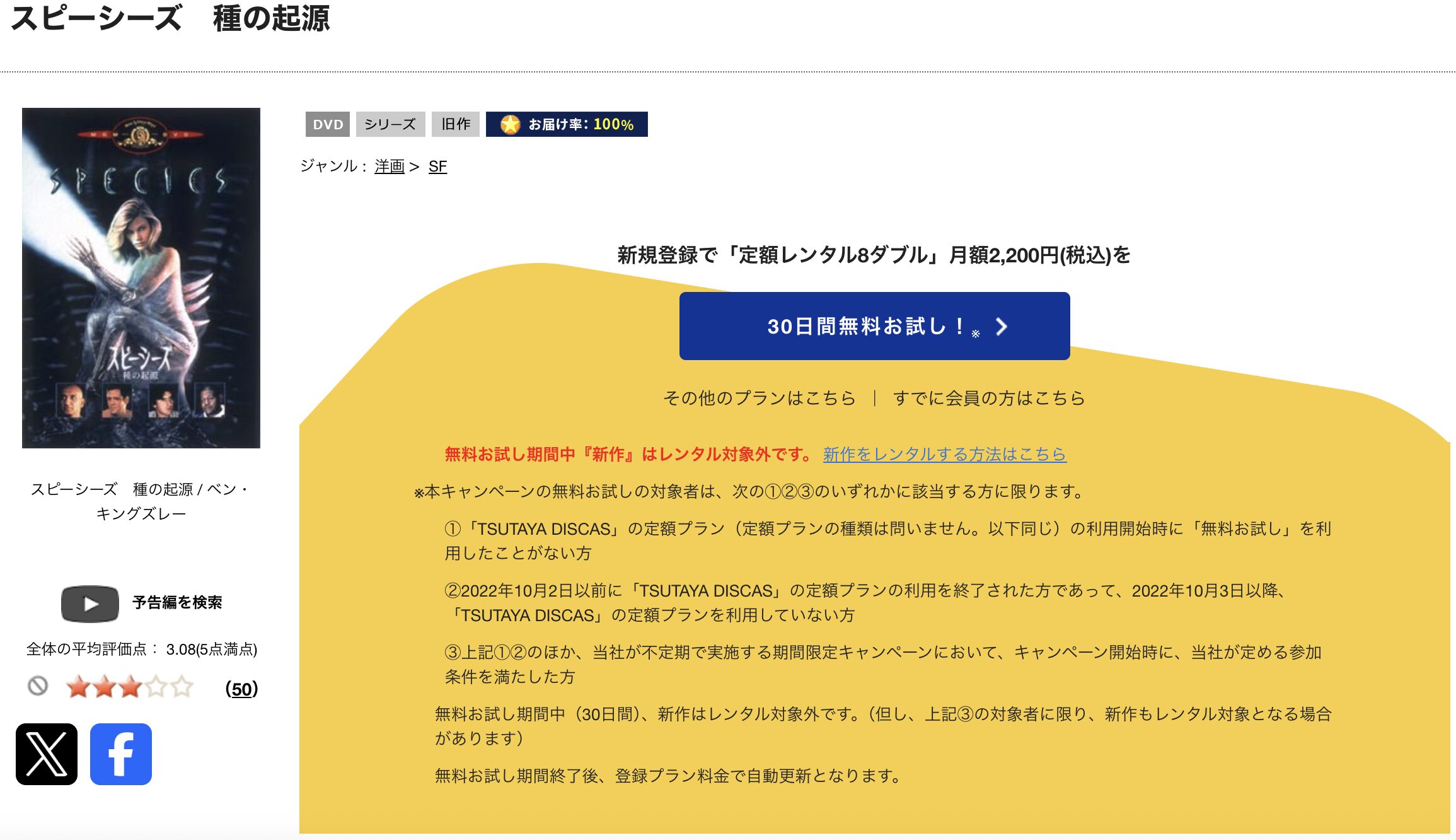The width and height of the screenshot is (1456, 840).
Task: Click the clear rating circle icon
Action: click(x=38, y=685)
